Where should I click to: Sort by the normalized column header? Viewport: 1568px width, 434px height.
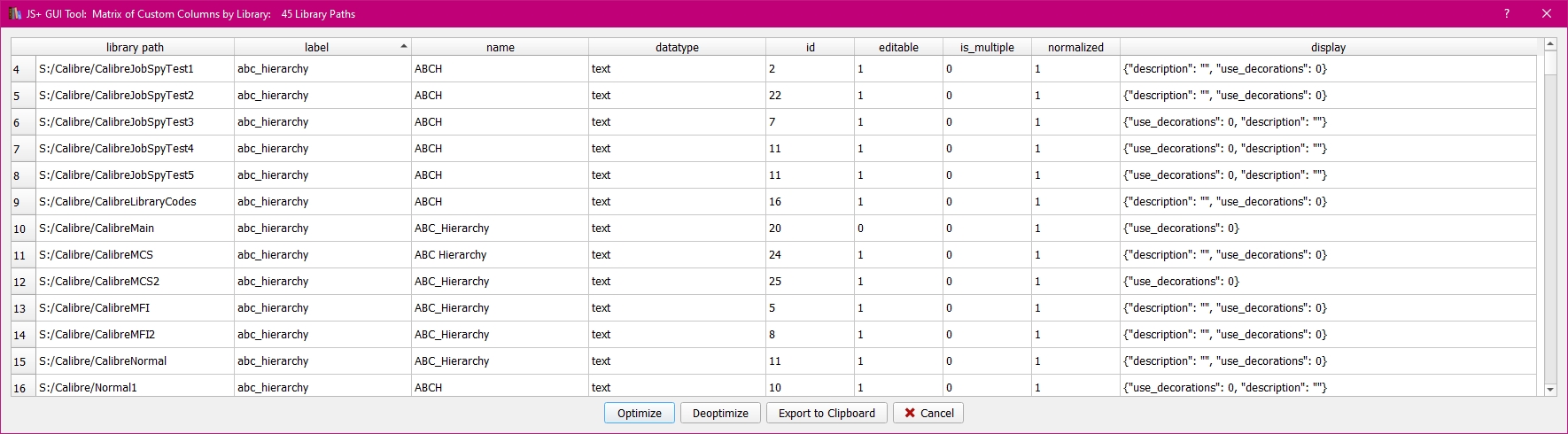click(x=1075, y=47)
